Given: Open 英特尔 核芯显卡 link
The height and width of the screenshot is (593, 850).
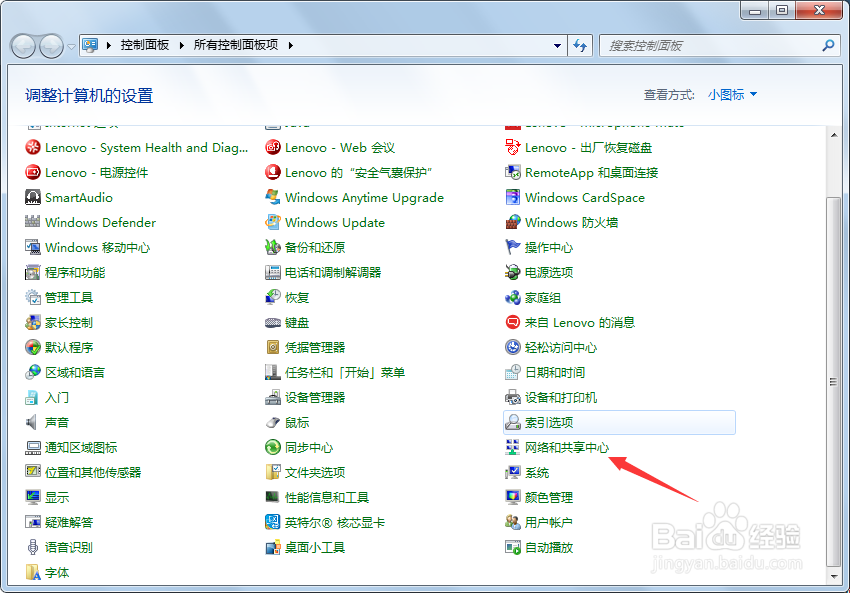Looking at the screenshot, I should [334, 523].
